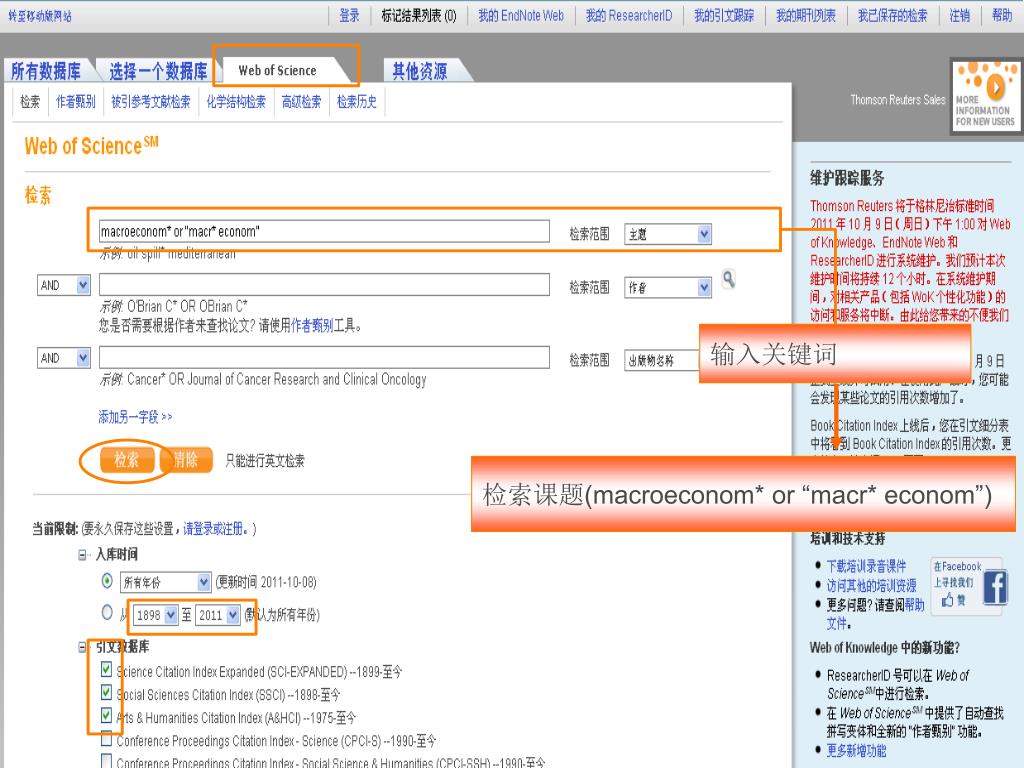This screenshot has width=1024, height=768.
Task: Open the Advanced Search sub-tab
Action: pyautogui.click(x=302, y=101)
